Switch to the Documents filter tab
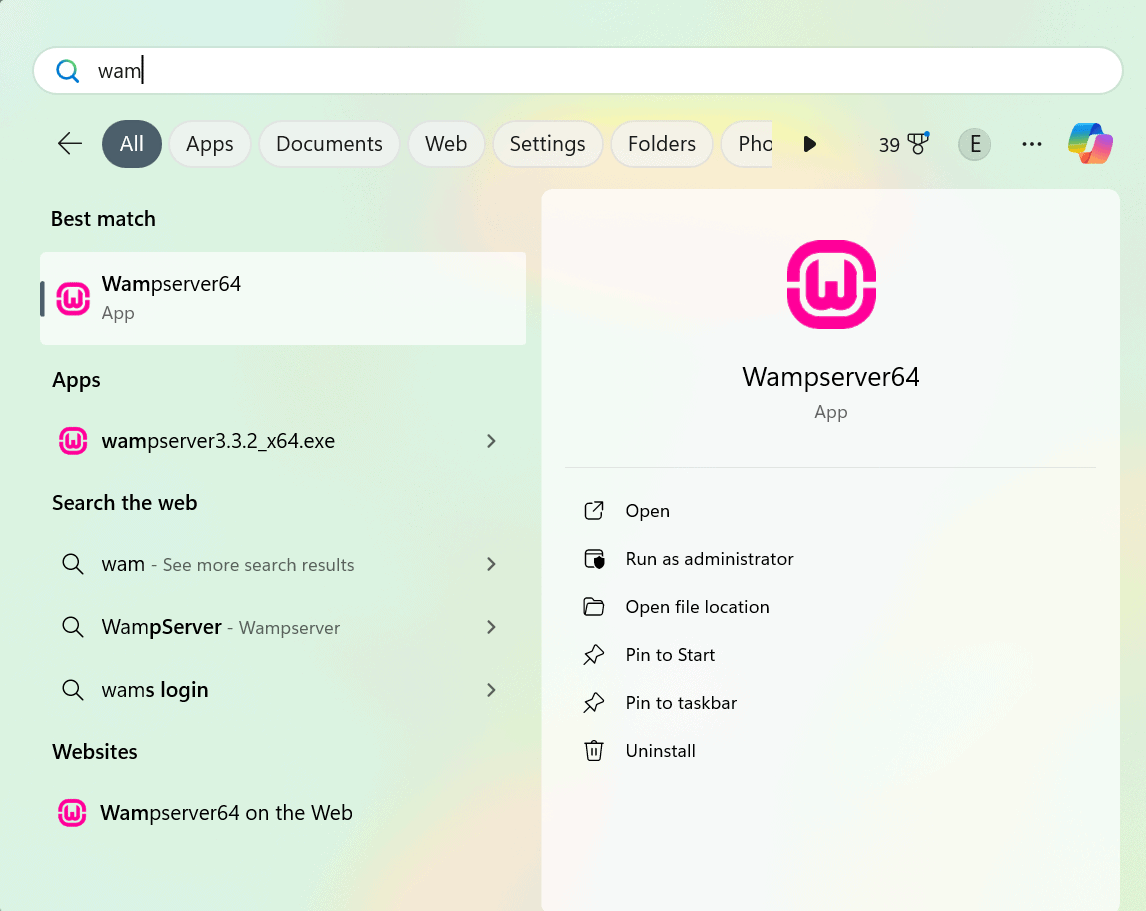 [x=329, y=143]
